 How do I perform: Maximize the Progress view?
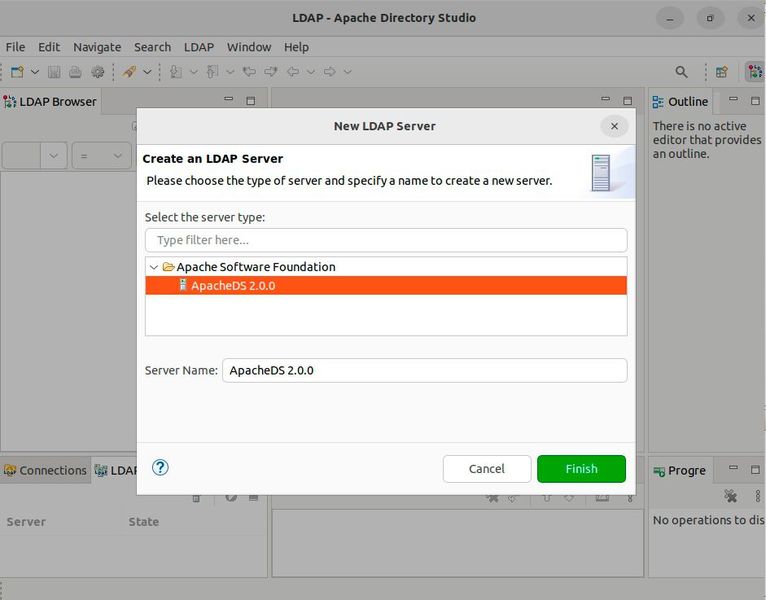(755, 470)
